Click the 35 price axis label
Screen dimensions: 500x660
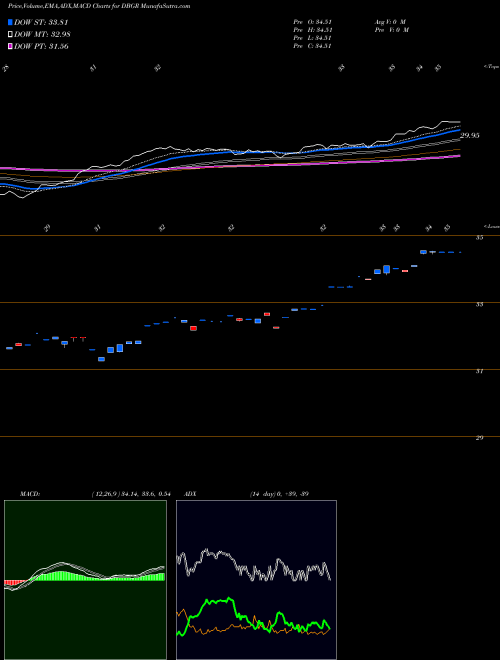point(479,237)
